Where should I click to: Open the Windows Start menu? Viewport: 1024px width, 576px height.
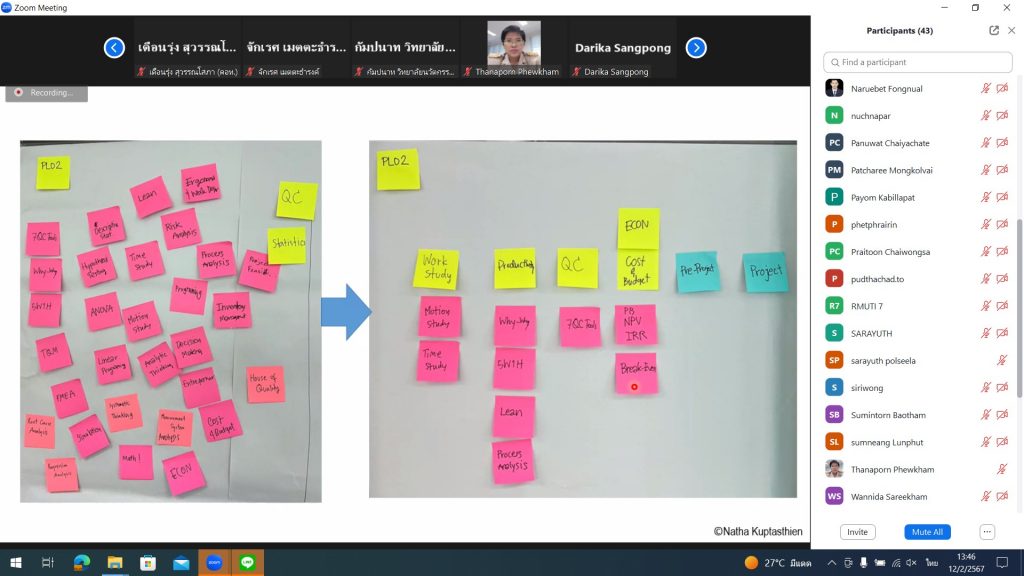[x=15, y=563]
